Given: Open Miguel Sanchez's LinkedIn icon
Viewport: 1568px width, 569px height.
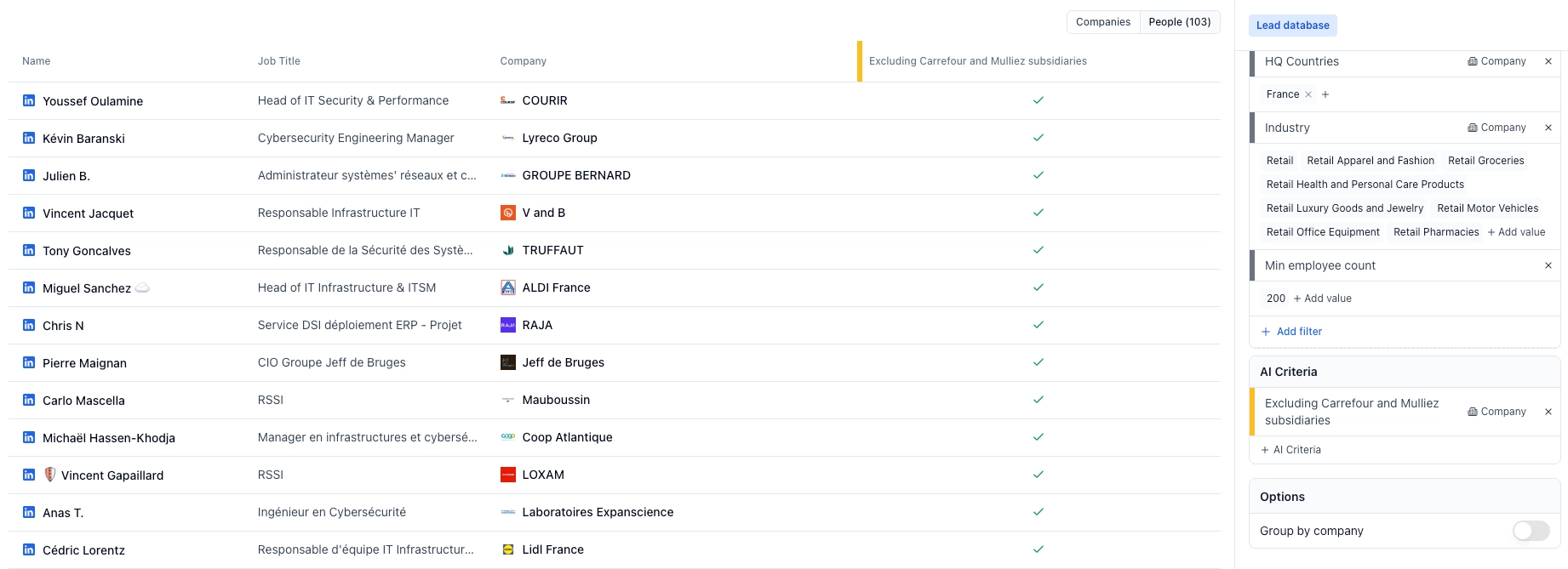Looking at the screenshot, I should coord(29,287).
